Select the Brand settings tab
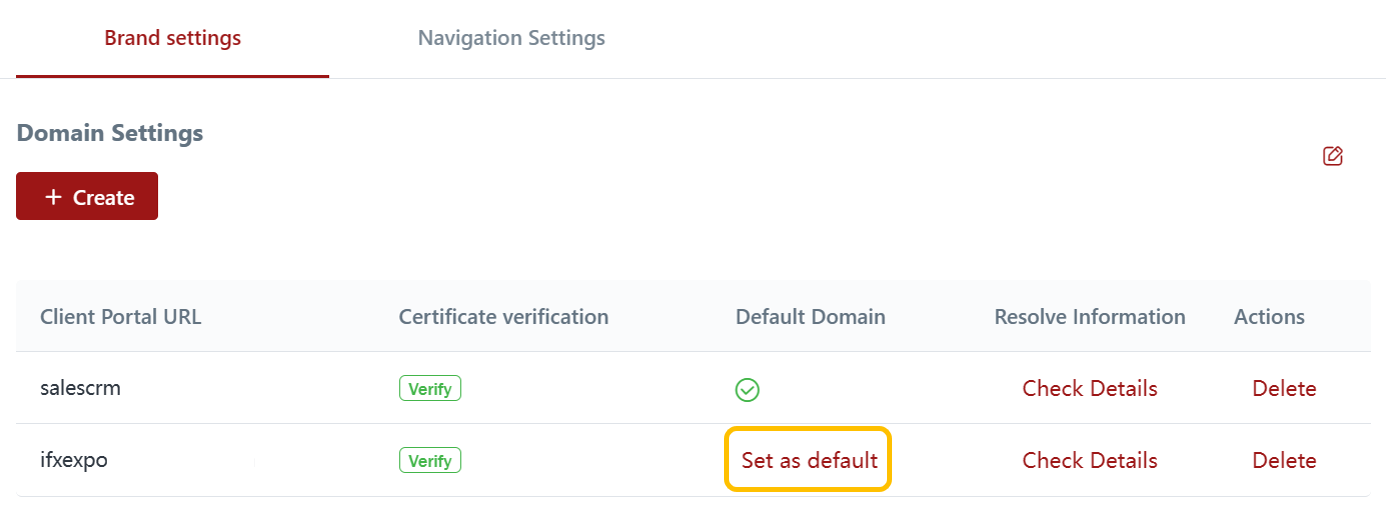 coord(173,39)
